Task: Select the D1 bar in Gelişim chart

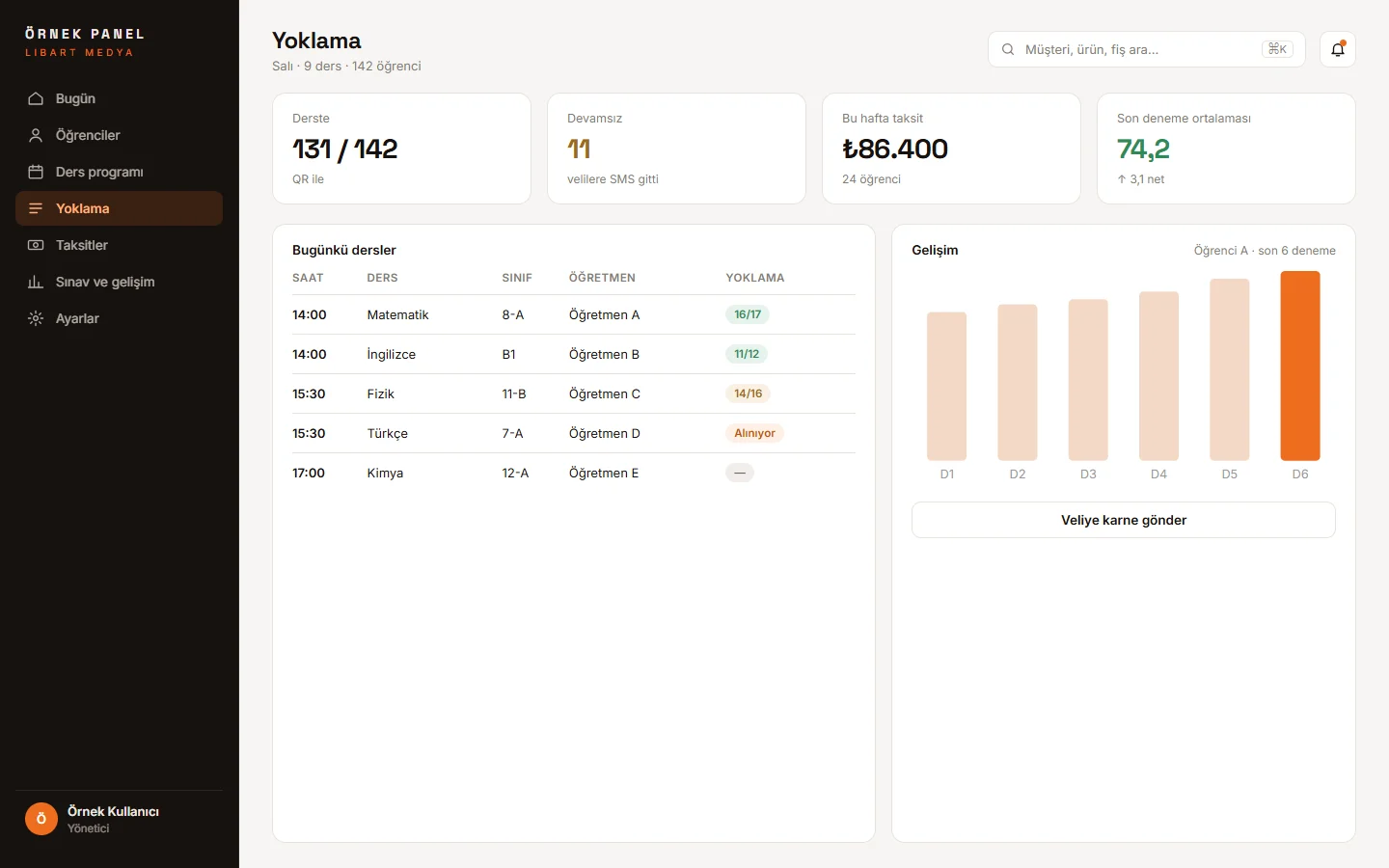Action: click(x=947, y=386)
